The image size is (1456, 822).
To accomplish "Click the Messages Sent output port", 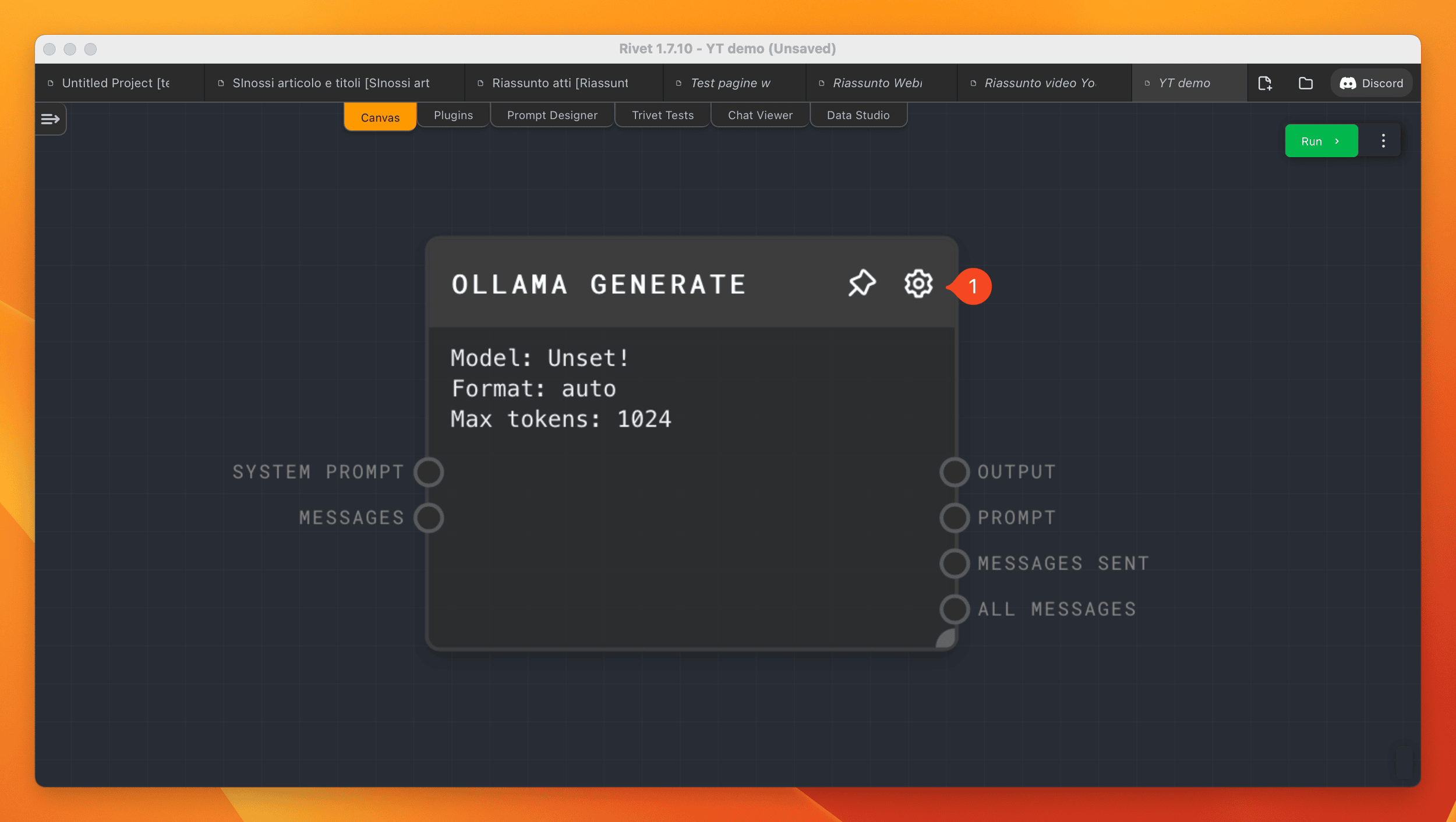I will [x=954, y=564].
